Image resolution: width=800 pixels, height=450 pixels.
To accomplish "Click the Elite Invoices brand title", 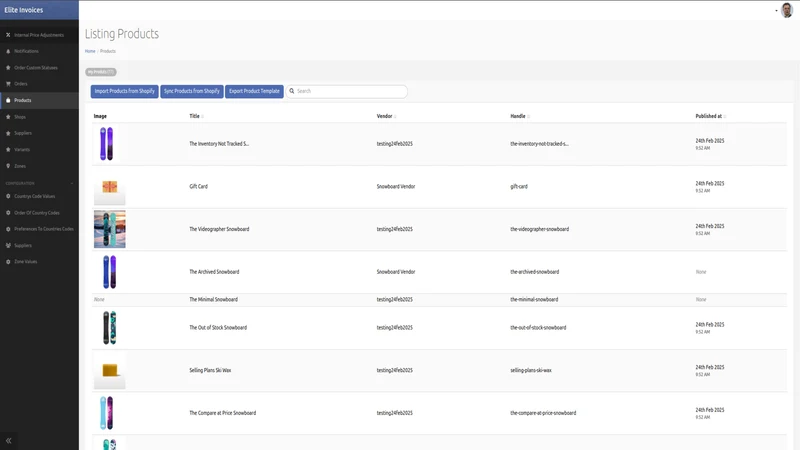I will [x=23, y=10].
